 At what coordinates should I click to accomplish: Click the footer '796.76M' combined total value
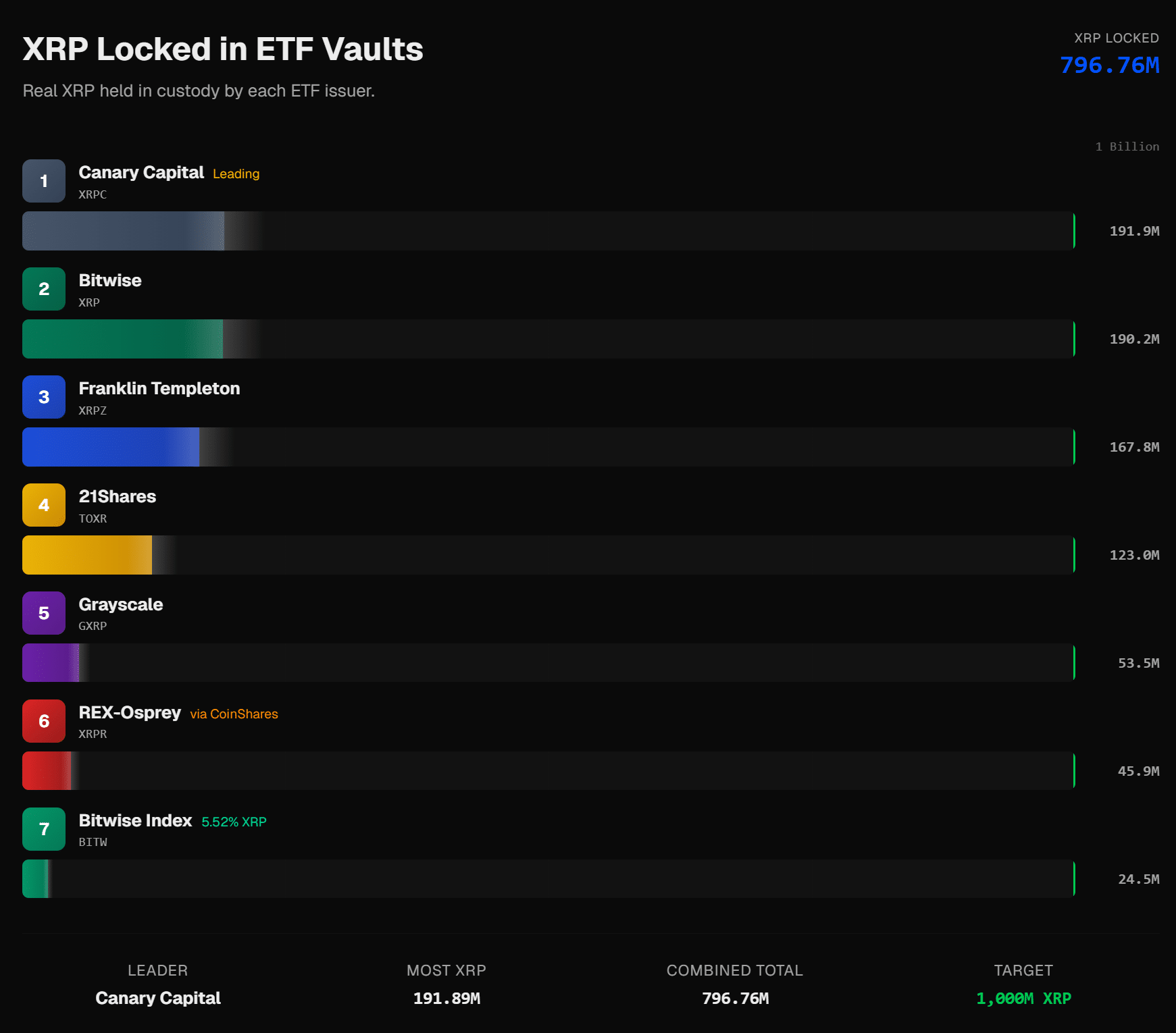(735, 999)
